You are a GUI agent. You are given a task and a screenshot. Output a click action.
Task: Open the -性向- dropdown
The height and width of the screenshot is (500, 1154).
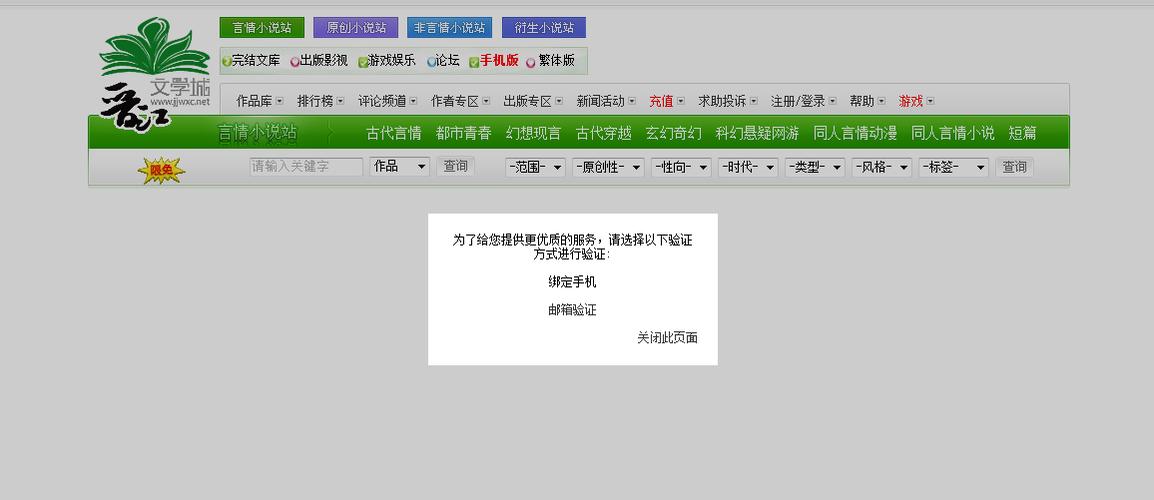tap(681, 168)
